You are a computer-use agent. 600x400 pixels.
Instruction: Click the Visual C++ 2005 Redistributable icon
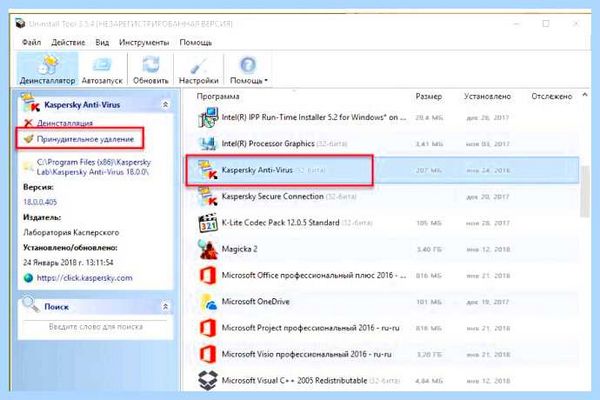[x=208, y=380]
